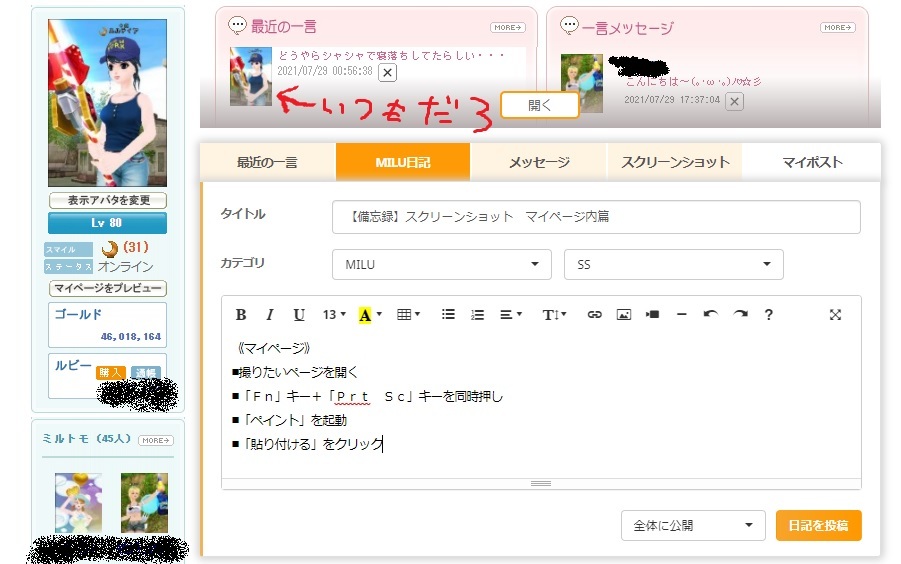Switch to the スクリーンショット tab

coord(674,162)
